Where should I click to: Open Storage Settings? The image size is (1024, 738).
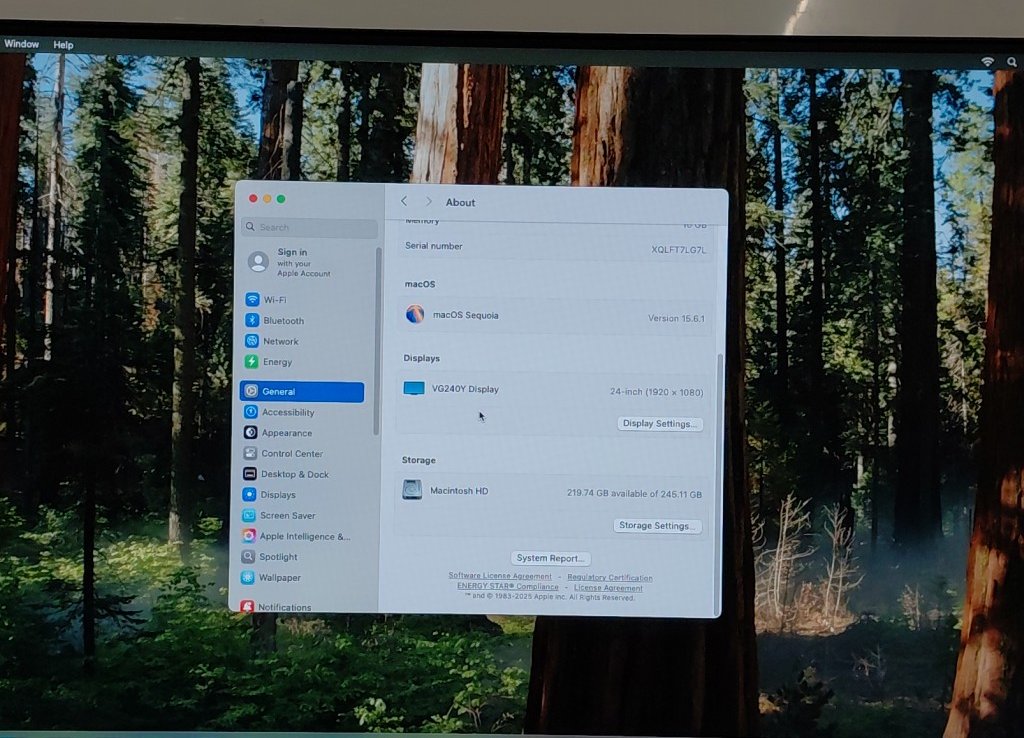658,526
